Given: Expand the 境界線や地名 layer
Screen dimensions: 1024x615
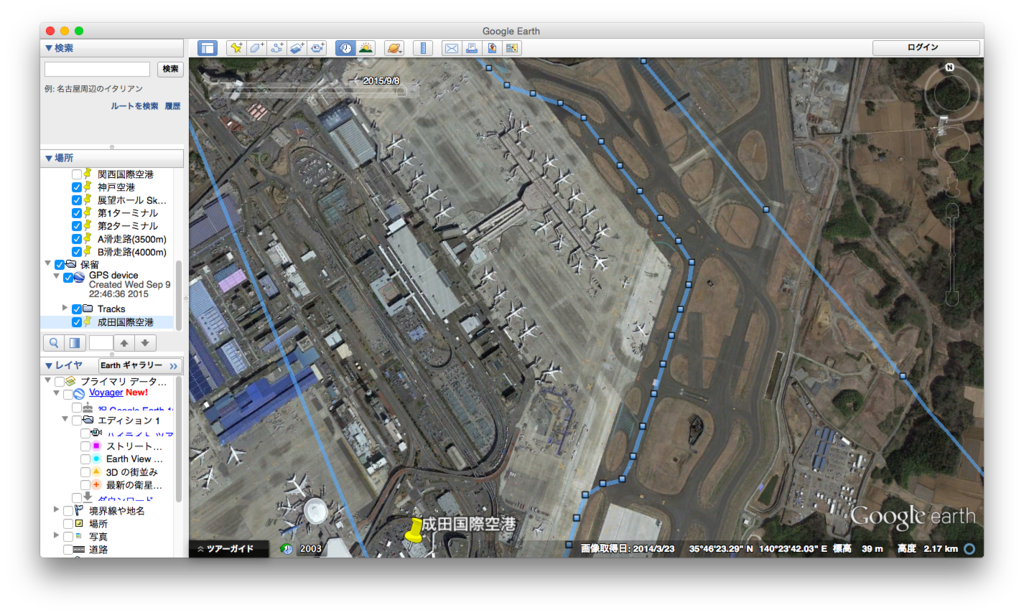Looking at the screenshot, I should [x=56, y=510].
